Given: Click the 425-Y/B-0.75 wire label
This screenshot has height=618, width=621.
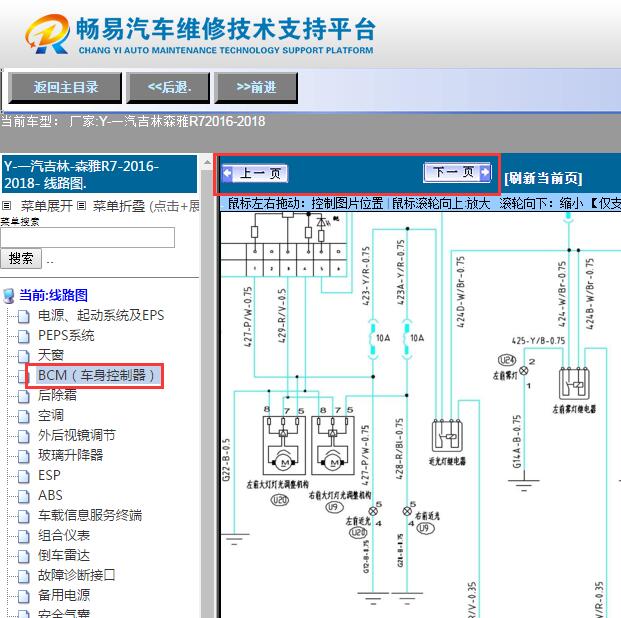Looking at the screenshot, I should [x=538, y=341].
